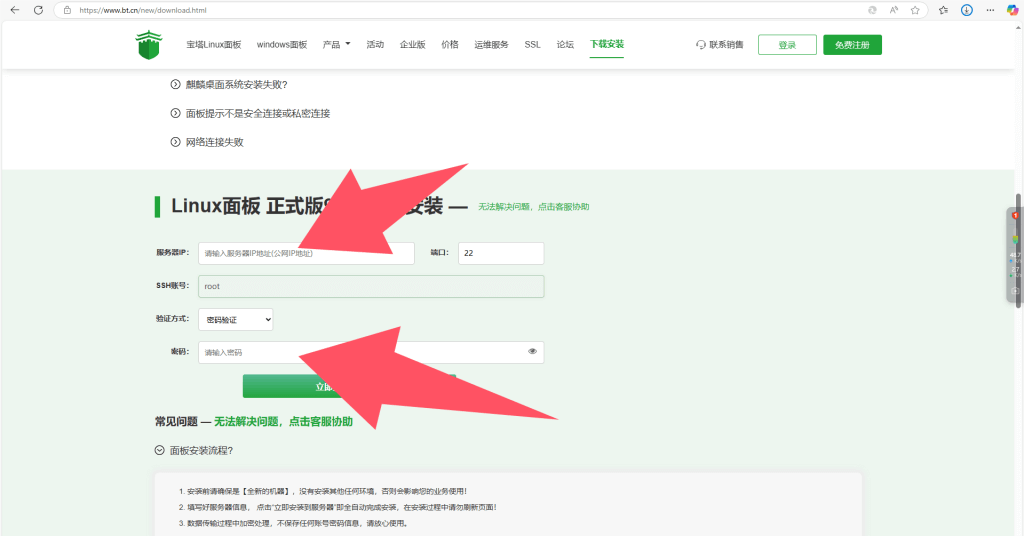Open 企业版 nav item

tap(412, 44)
